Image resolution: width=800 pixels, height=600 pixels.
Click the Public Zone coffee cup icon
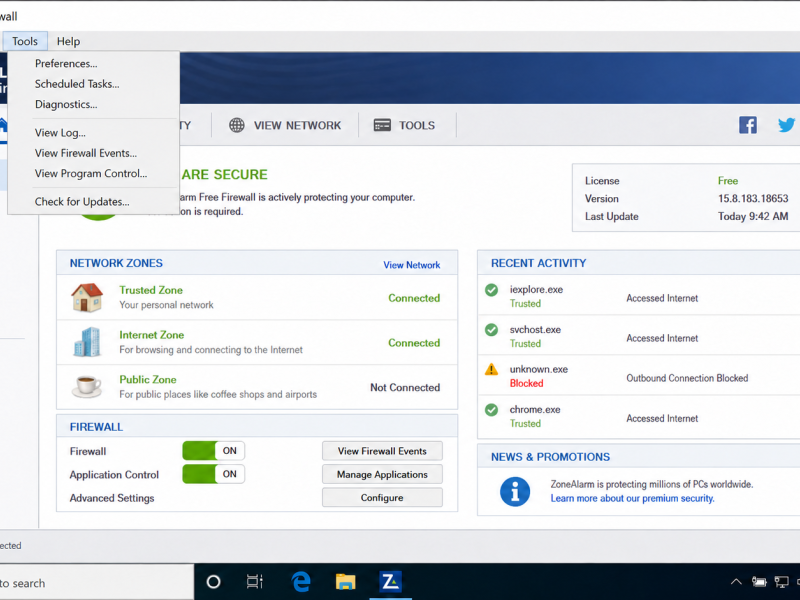tap(87, 386)
